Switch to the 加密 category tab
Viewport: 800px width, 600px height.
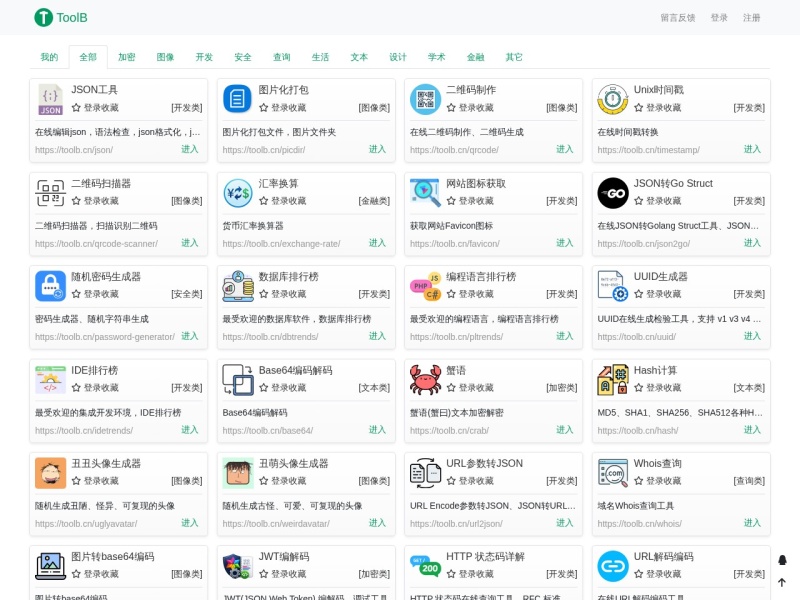pyautogui.click(x=127, y=57)
